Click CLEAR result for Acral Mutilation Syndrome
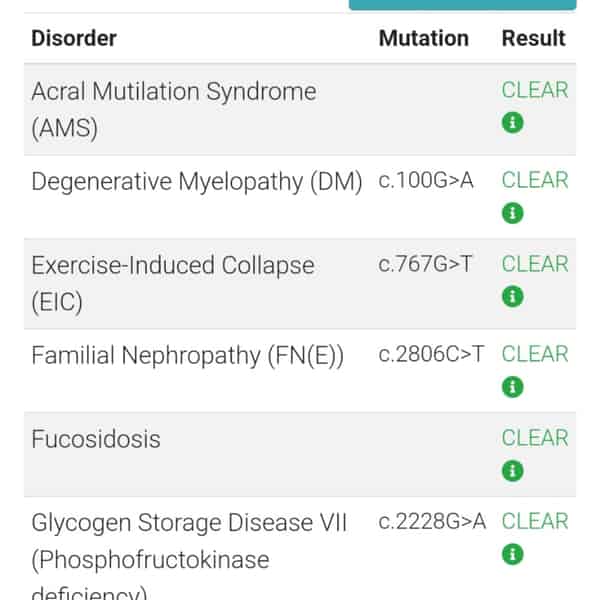 [535, 90]
